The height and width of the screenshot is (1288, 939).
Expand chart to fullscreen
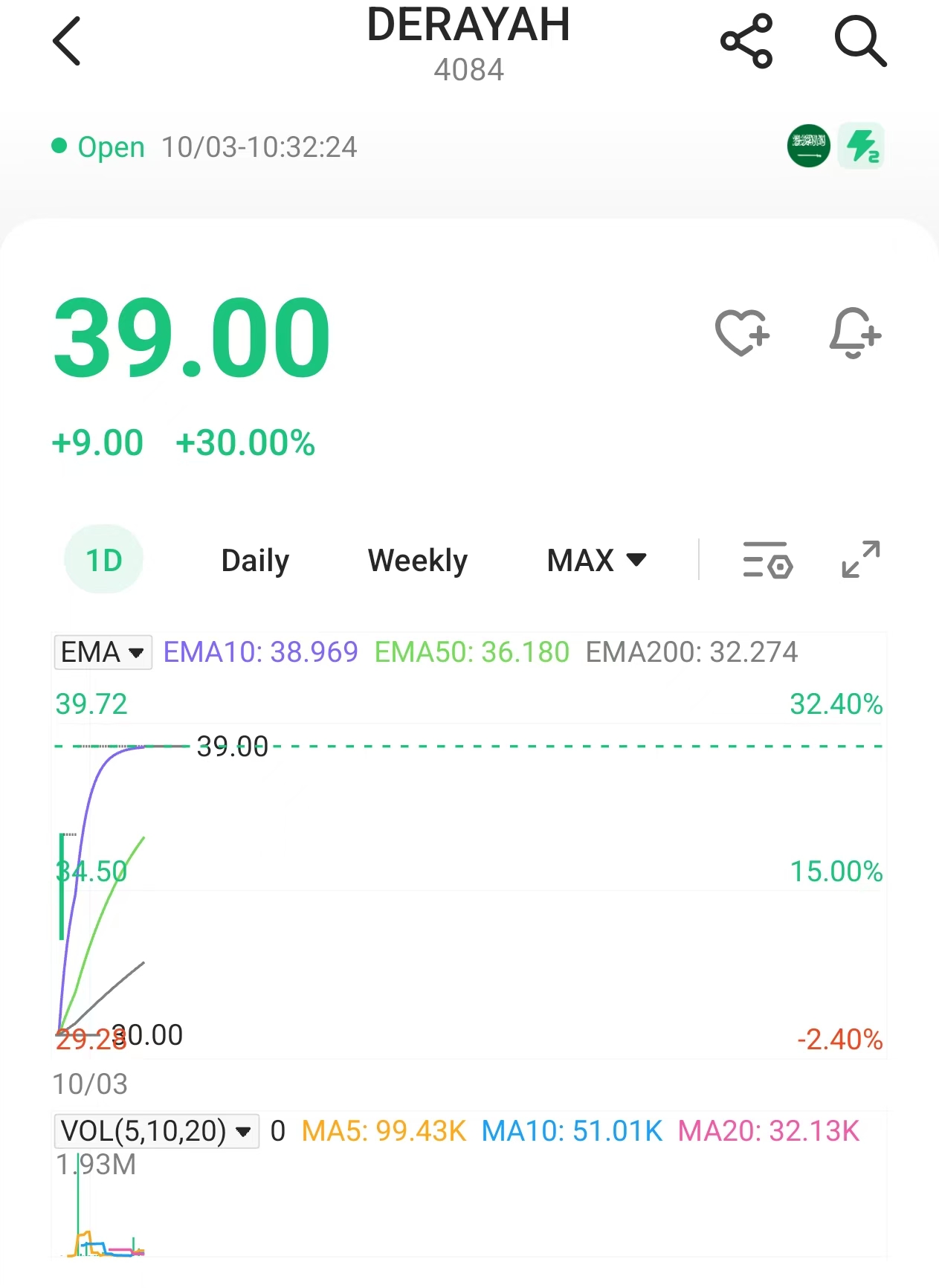860,560
